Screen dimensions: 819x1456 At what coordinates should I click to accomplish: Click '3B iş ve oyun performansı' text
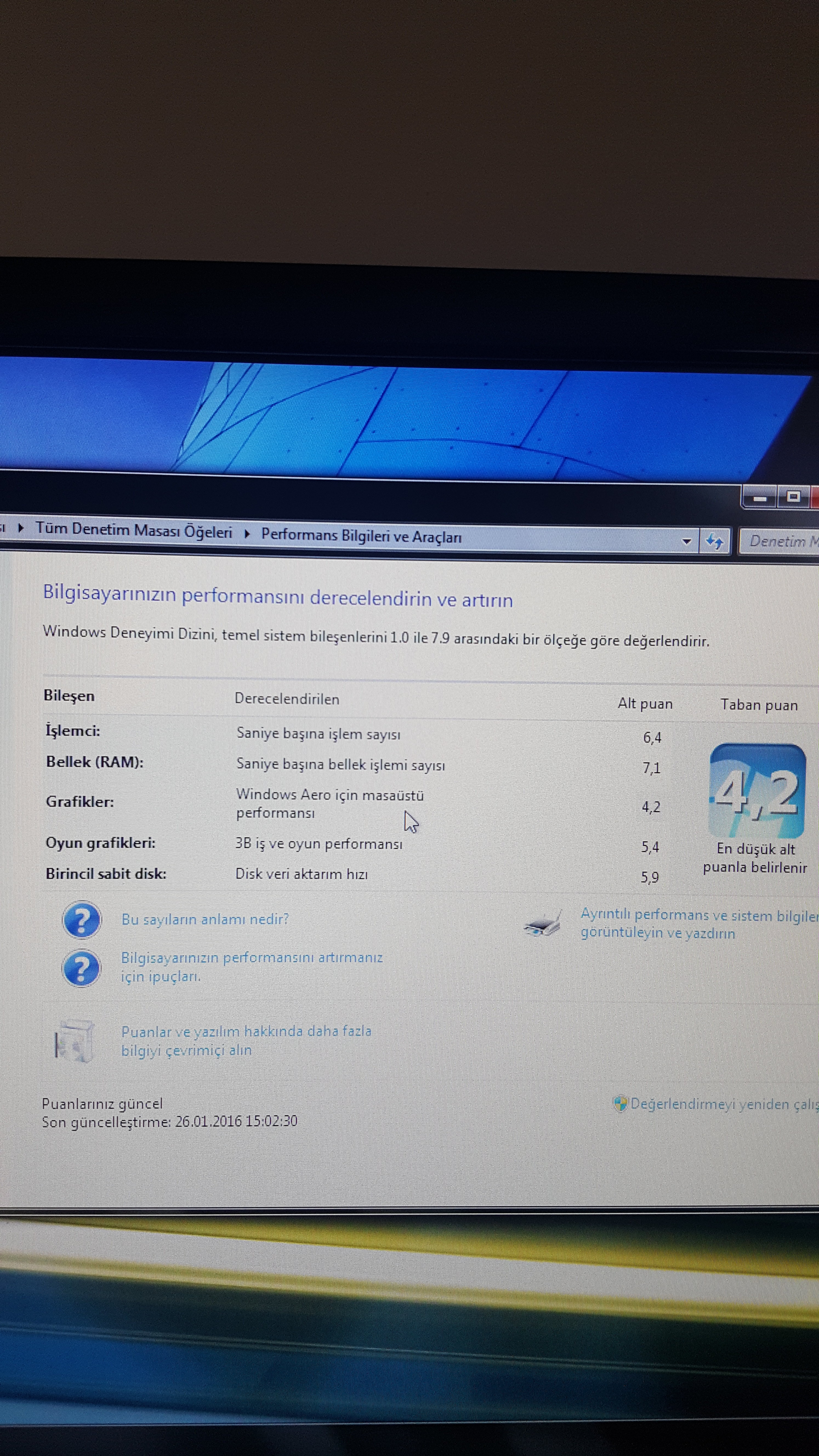click(319, 844)
